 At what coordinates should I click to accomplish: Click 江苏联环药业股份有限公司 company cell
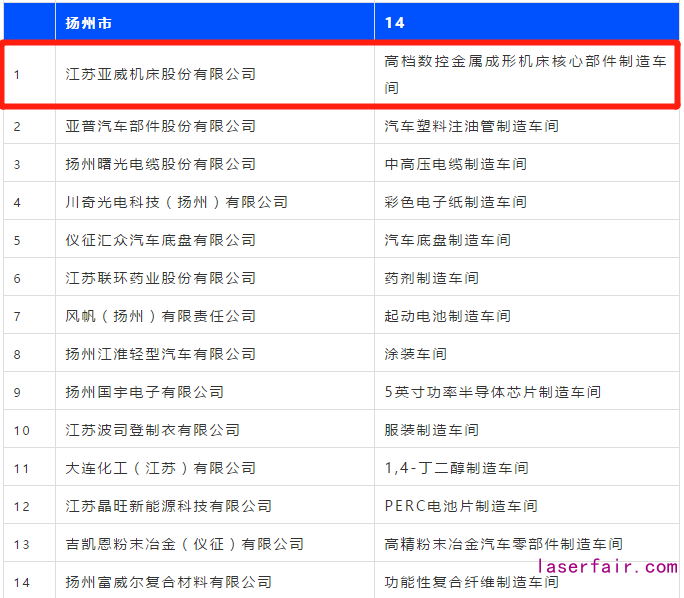[x=161, y=278]
